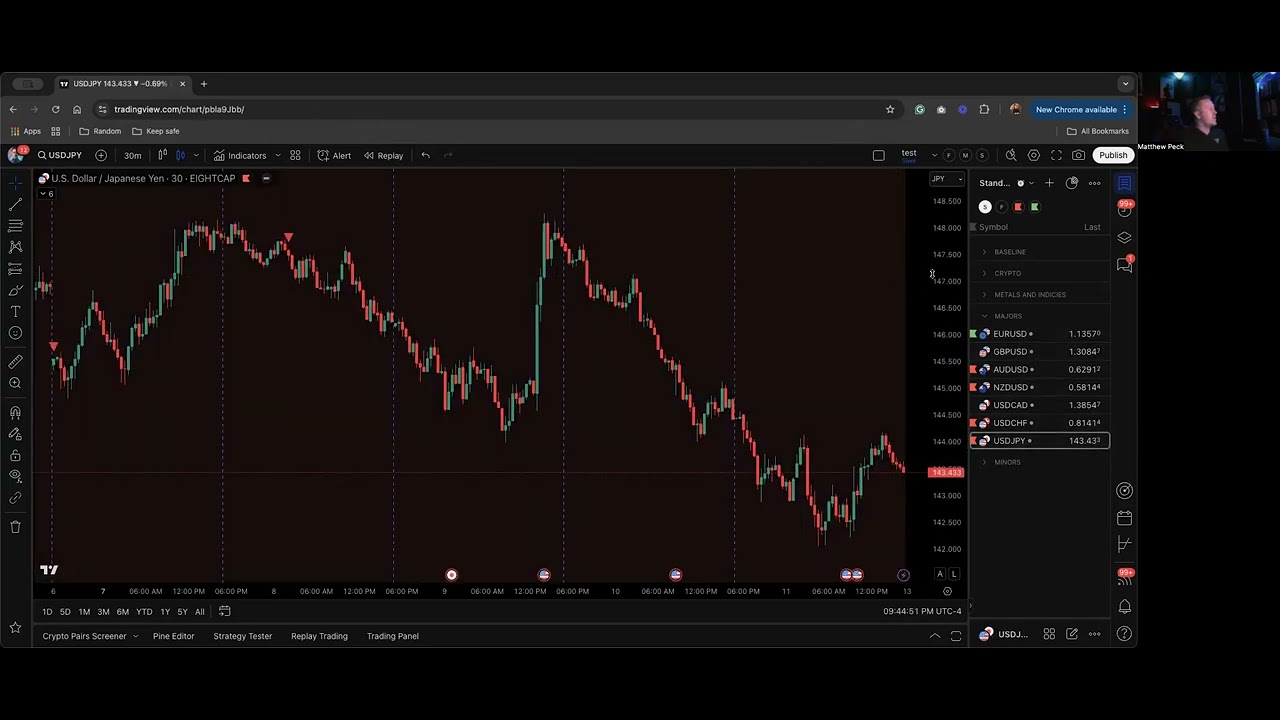Select the trend line drawing tool
The height and width of the screenshot is (720, 1280).
pos(15,204)
